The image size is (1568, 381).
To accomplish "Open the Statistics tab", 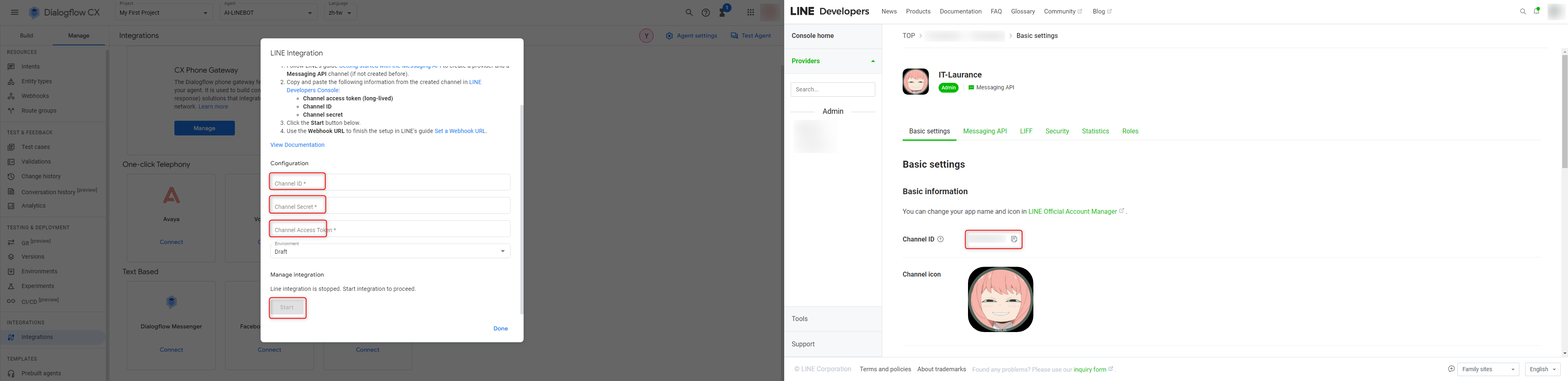I will (1096, 131).
